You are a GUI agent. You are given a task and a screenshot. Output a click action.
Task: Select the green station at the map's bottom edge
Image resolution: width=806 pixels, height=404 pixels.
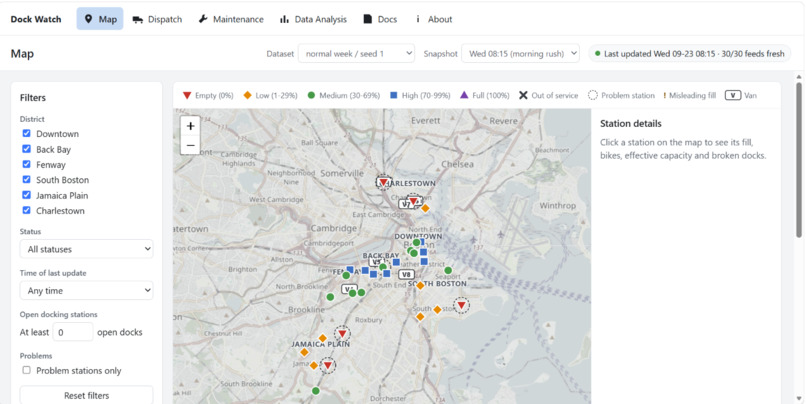pyautogui.click(x=316, y=391)
